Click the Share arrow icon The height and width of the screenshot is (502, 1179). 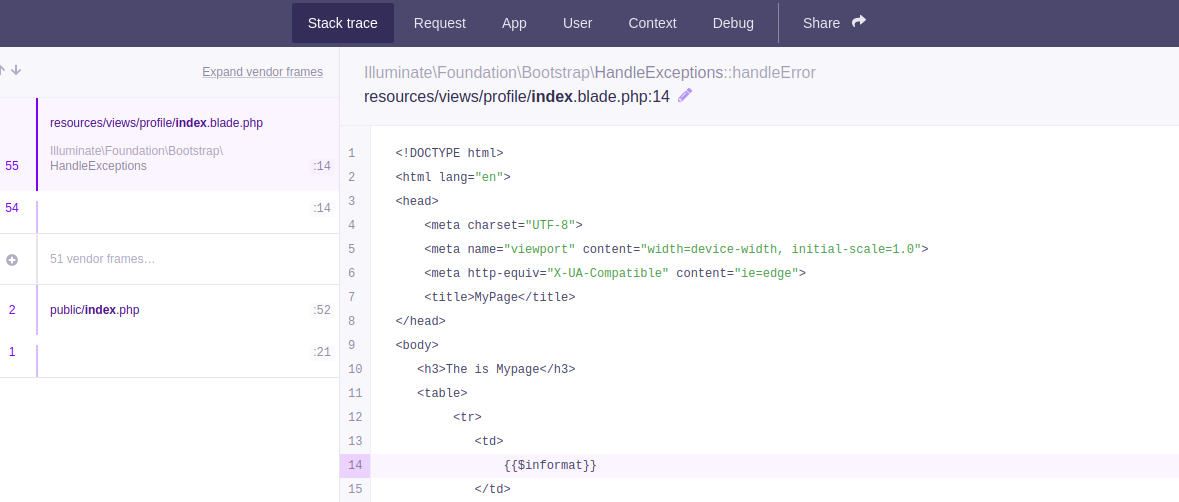click(x=859, y=22)
